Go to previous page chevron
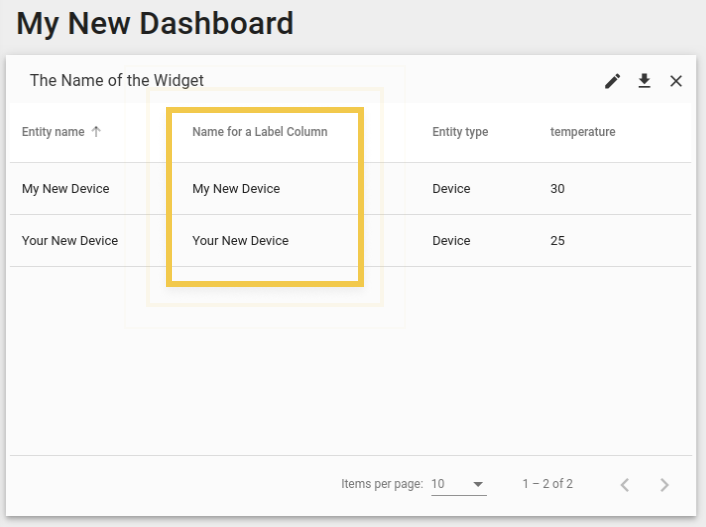This screenshot has height=527, width=706. click(x=625, y=485)
